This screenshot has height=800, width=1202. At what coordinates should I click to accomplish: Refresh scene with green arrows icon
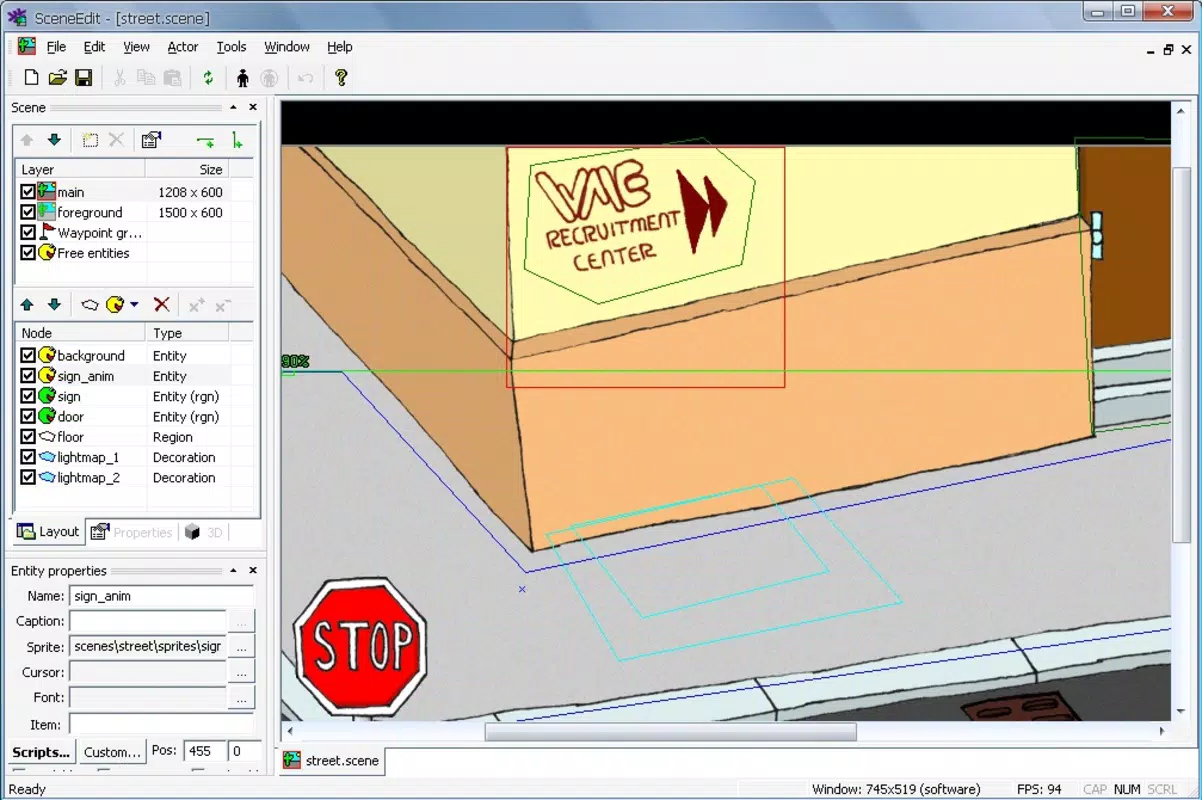tap(208, 78)
